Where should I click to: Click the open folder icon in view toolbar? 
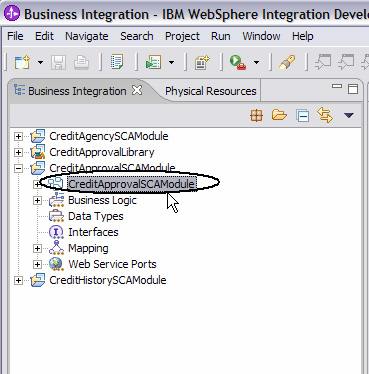pos(279,115)
